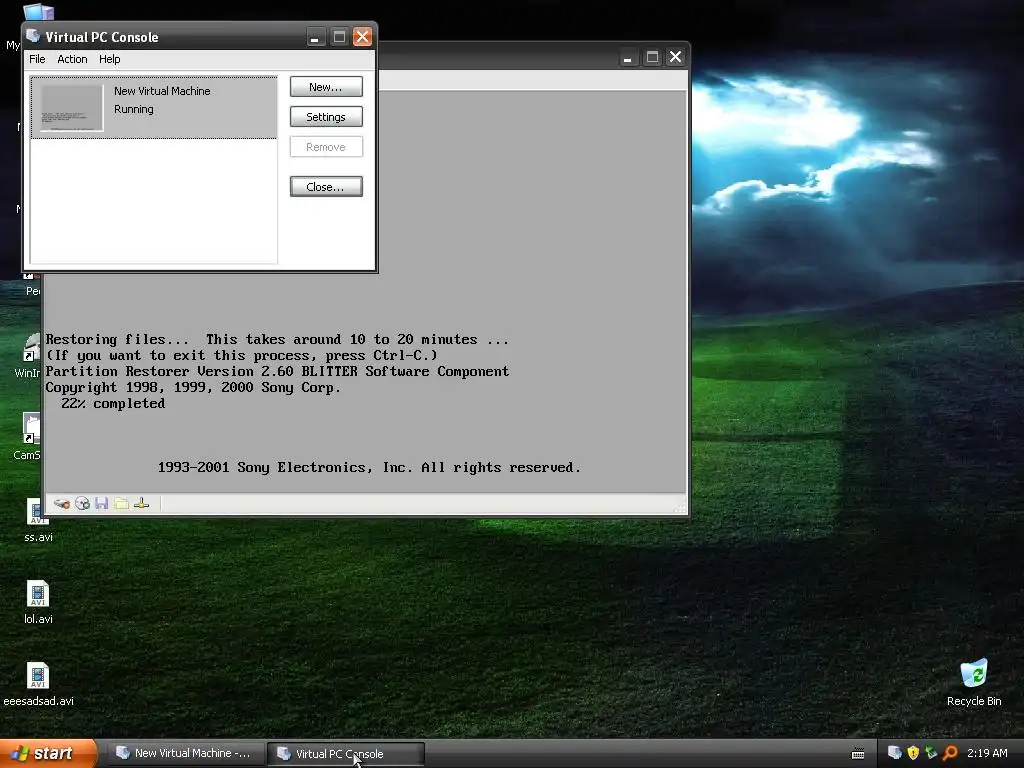Click the floppy disk icon in VM status bar
The height and width of the screenshot is (768, 1024).
click(101, 504)
